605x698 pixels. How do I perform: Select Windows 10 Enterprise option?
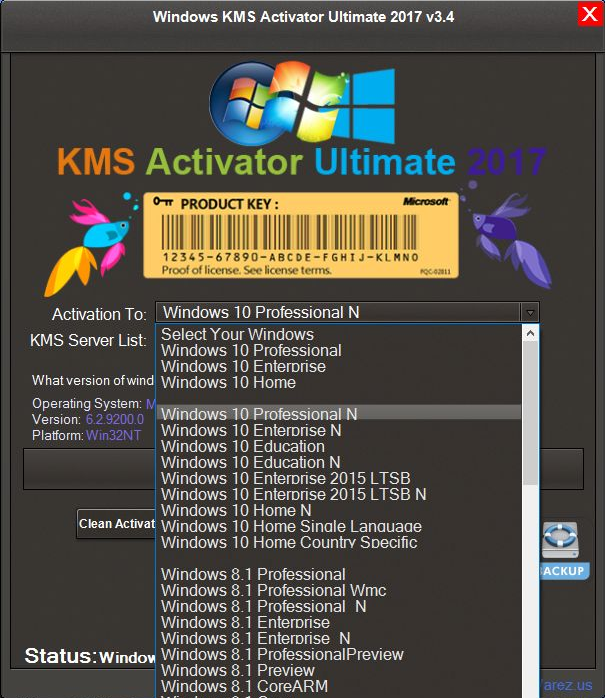coord(339,366)
